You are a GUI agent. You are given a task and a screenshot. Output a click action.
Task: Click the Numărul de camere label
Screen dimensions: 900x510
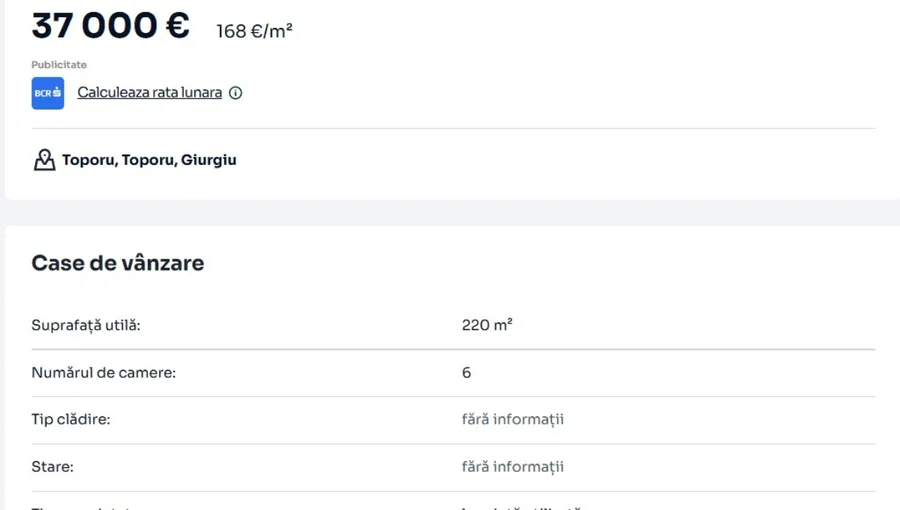coord(103,372)
